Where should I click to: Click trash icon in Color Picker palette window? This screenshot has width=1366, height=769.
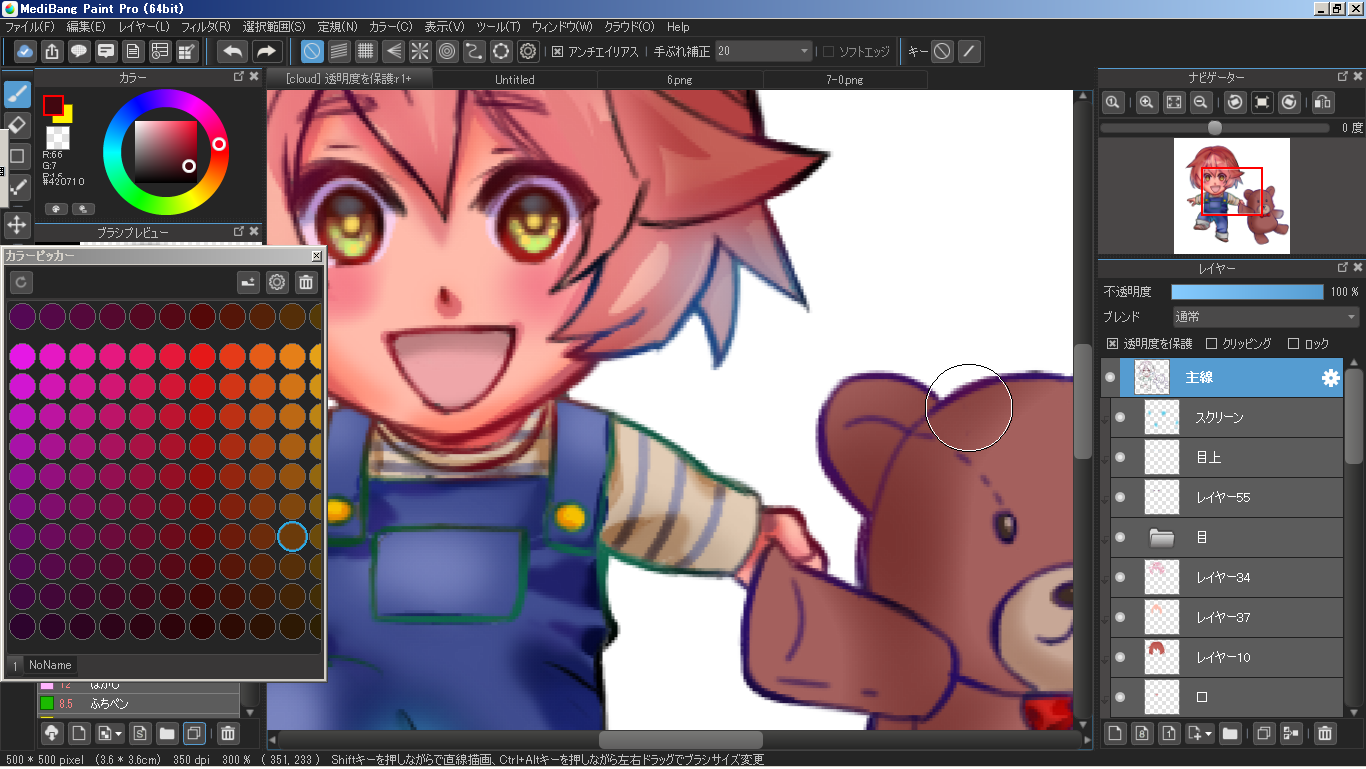pyautogui.click(x=306, y=283)
